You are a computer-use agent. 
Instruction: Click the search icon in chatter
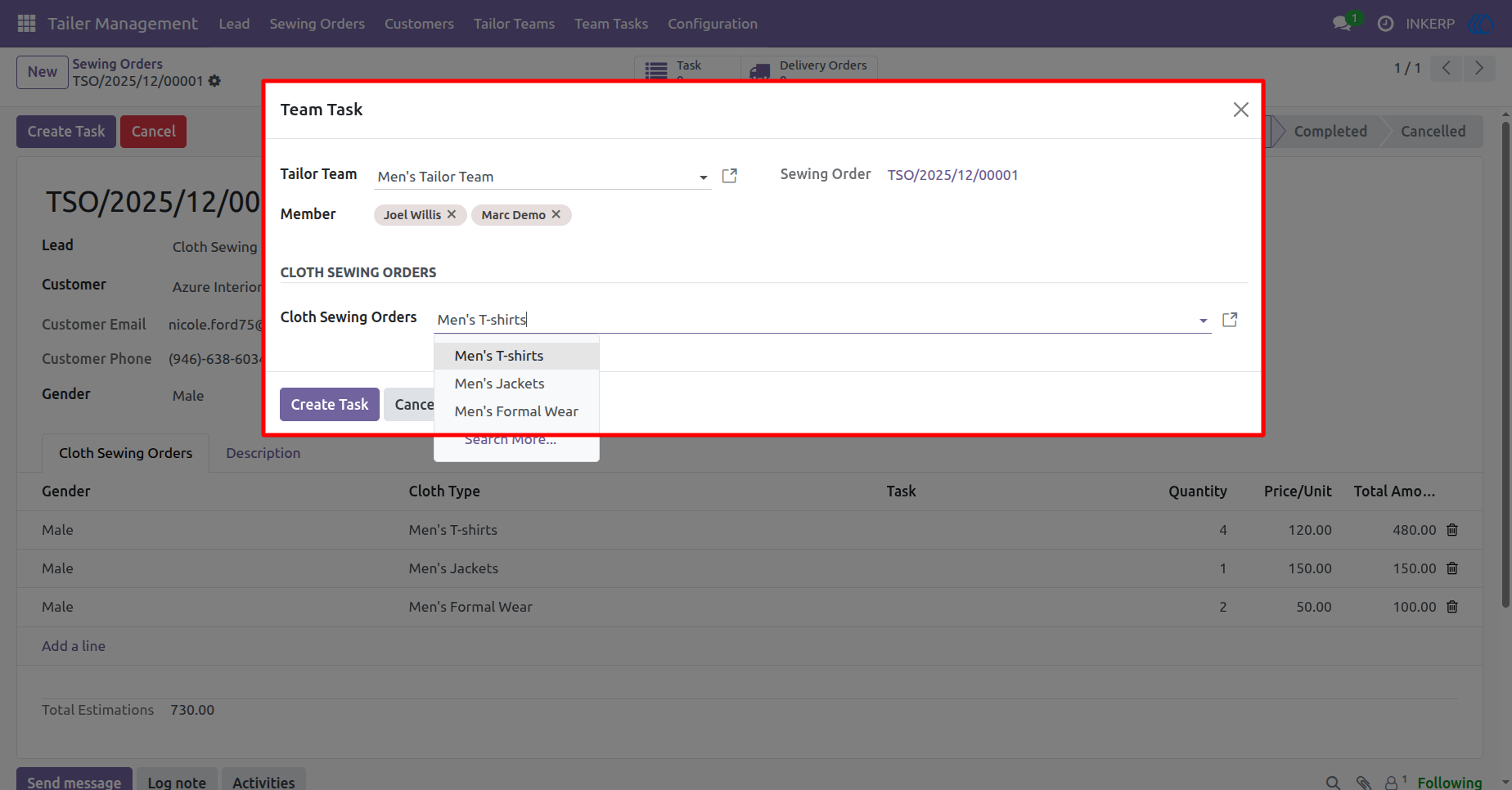[1333, 783]
